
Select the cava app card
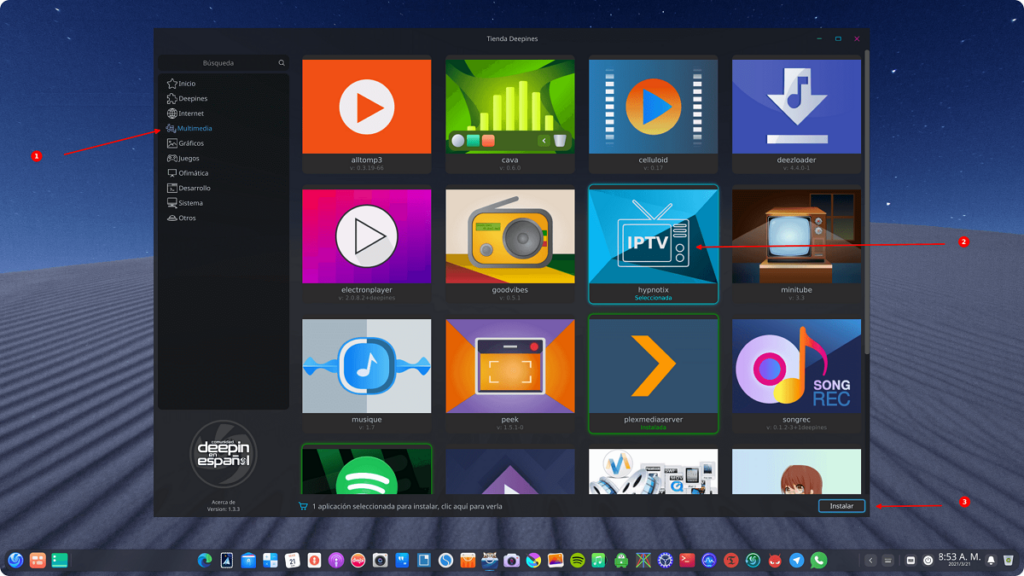click(x=510, y=115)
